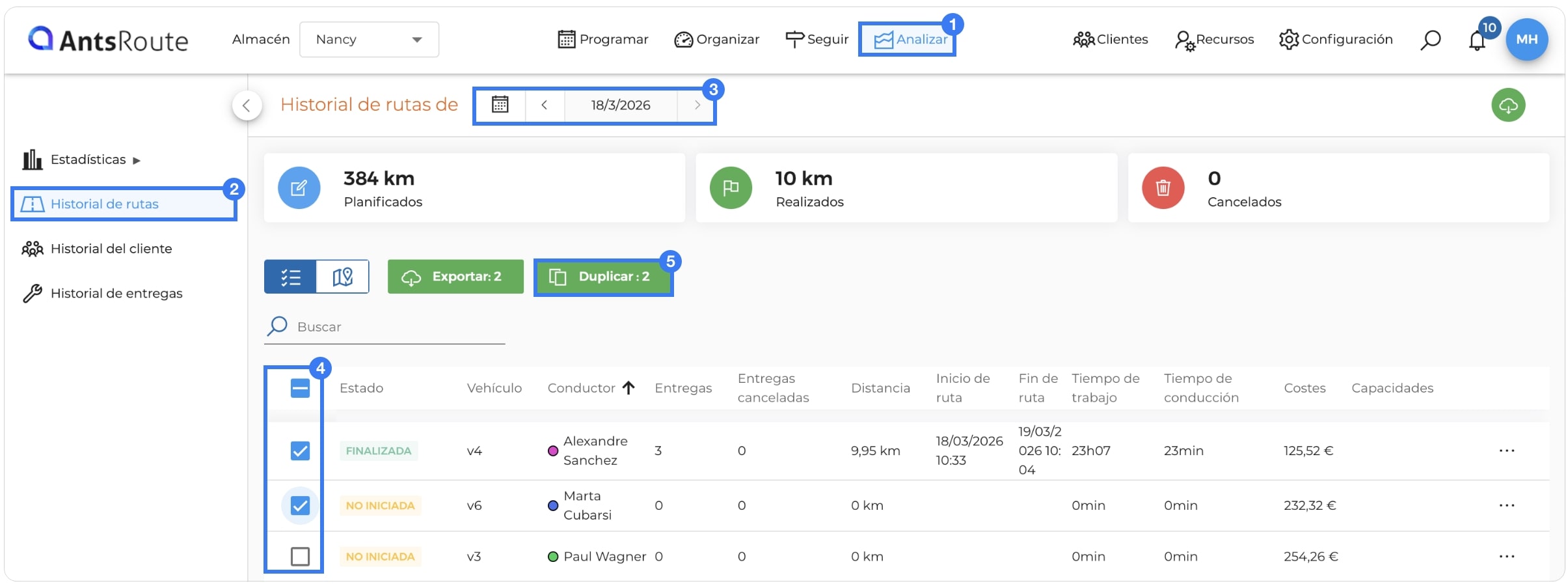This screenshot has height=586, width=1568.
Task: Open more options for Paul Wagner row
Action: coord(1507,556)
